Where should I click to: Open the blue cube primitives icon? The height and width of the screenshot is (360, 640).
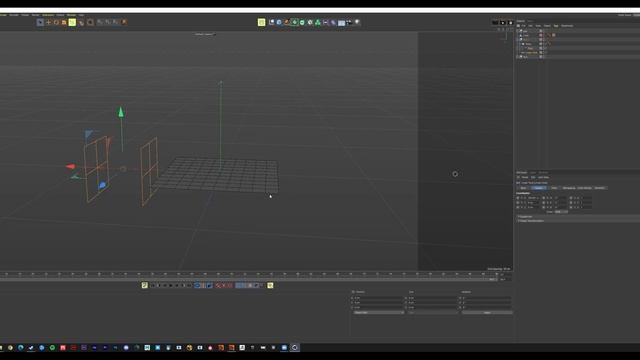click(x=279, y=22)
